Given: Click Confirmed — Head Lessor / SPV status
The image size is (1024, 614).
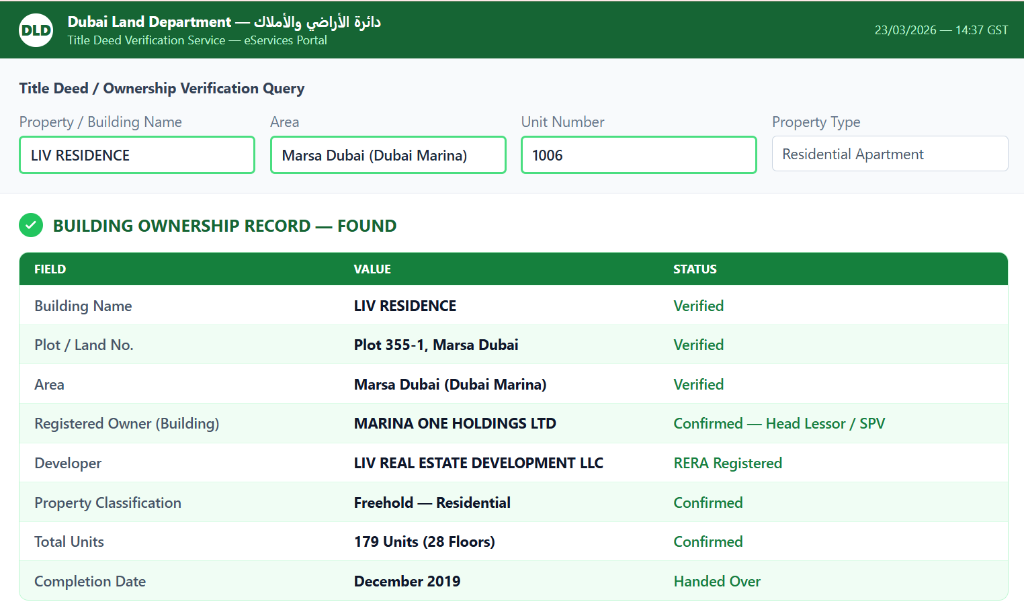Looking at the screenshot, I should [779, 424].
